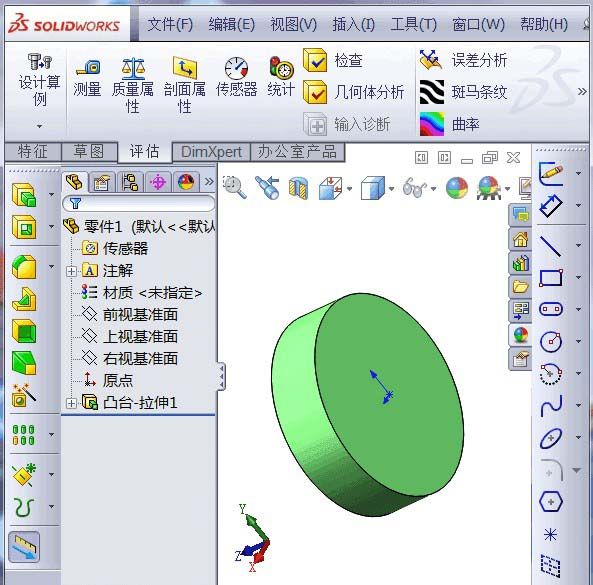Open the 办公室产品 tab
Viewport: 593px width, 585px height.
click(297, 152)
